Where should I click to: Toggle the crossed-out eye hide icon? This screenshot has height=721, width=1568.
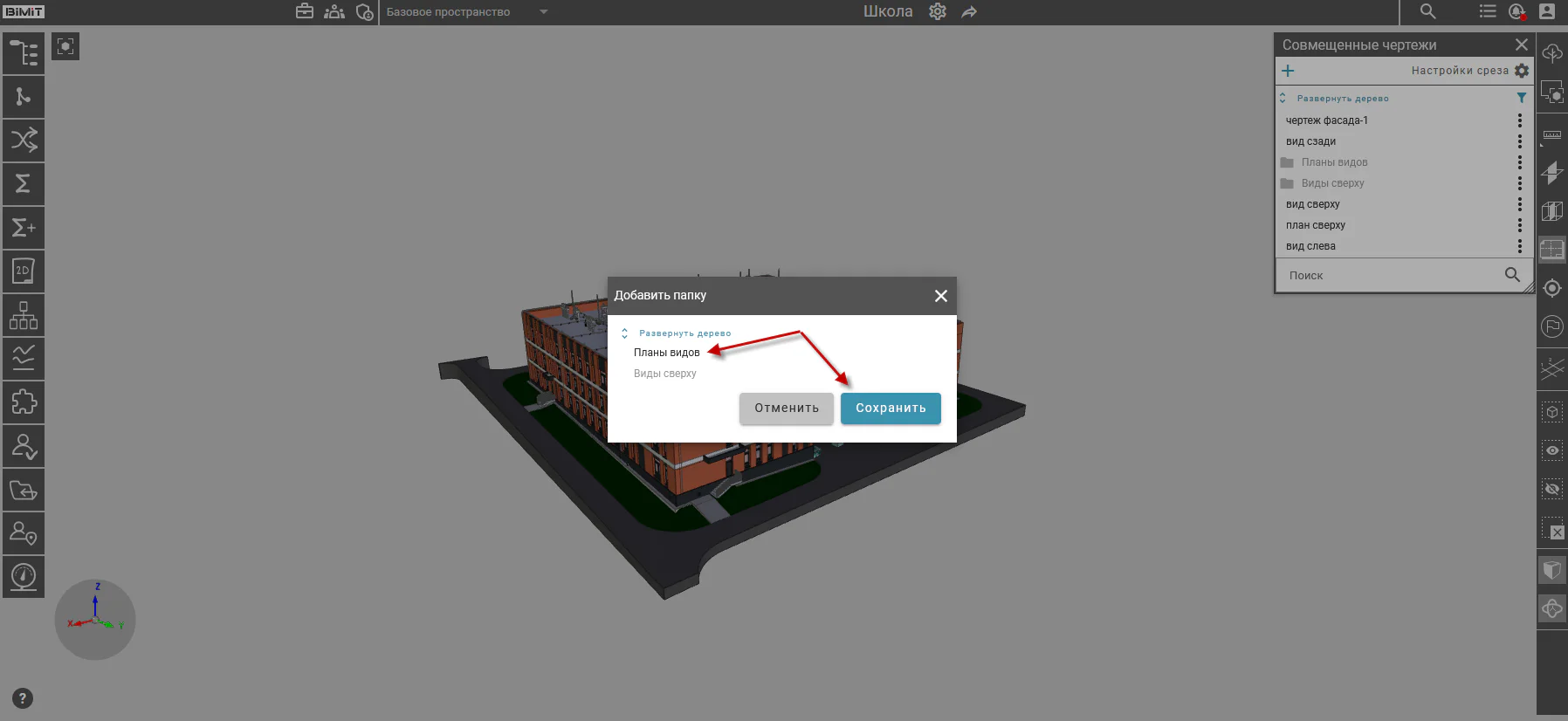tap(1552, 490)
